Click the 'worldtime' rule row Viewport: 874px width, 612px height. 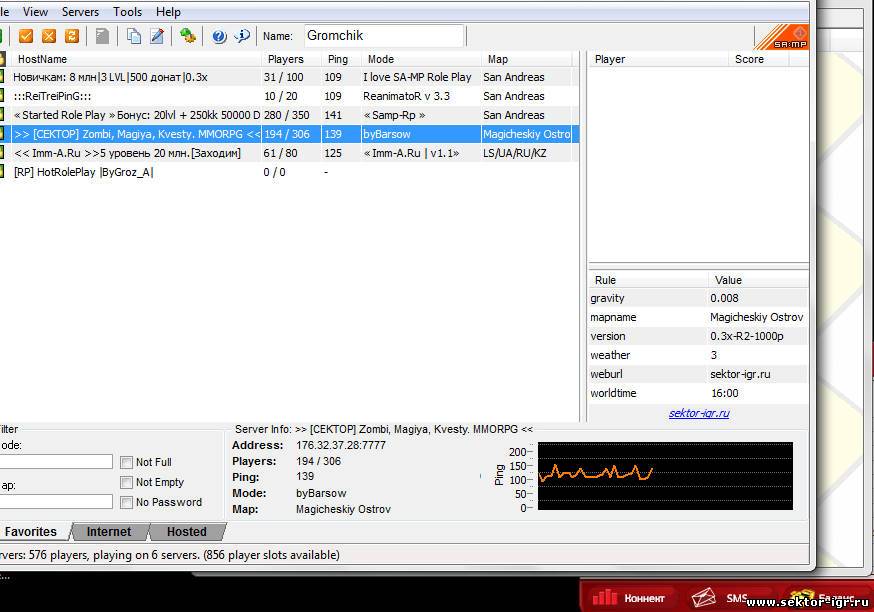[x=698, y=393]
